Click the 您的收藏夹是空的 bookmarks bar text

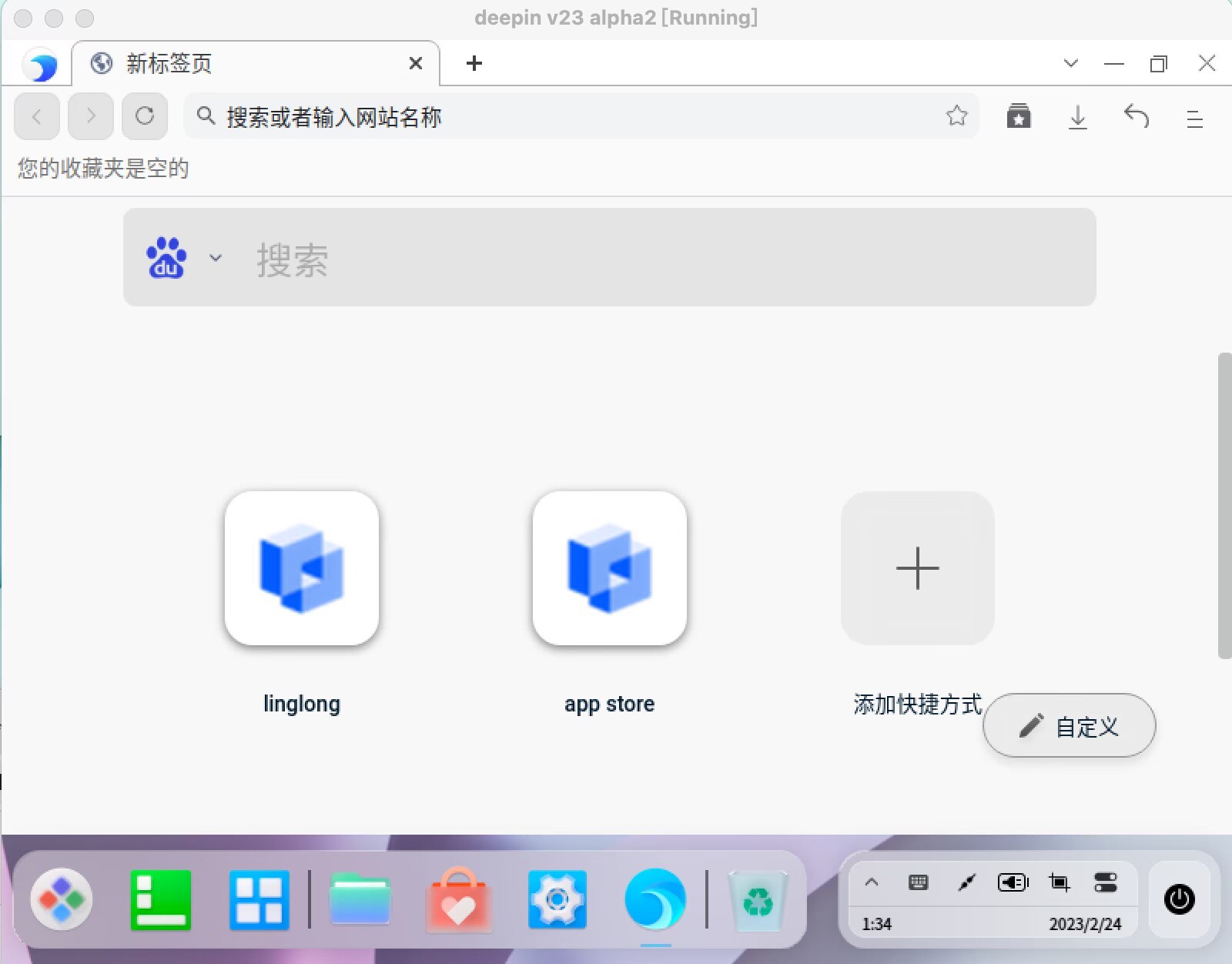pos(103,168)
